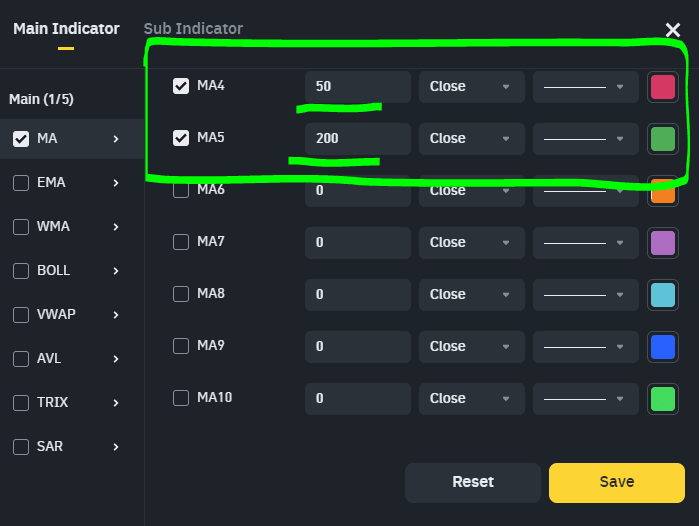Click the Save button
The image size is (699, 526).
pyautogui.click(x=616, y=482)
